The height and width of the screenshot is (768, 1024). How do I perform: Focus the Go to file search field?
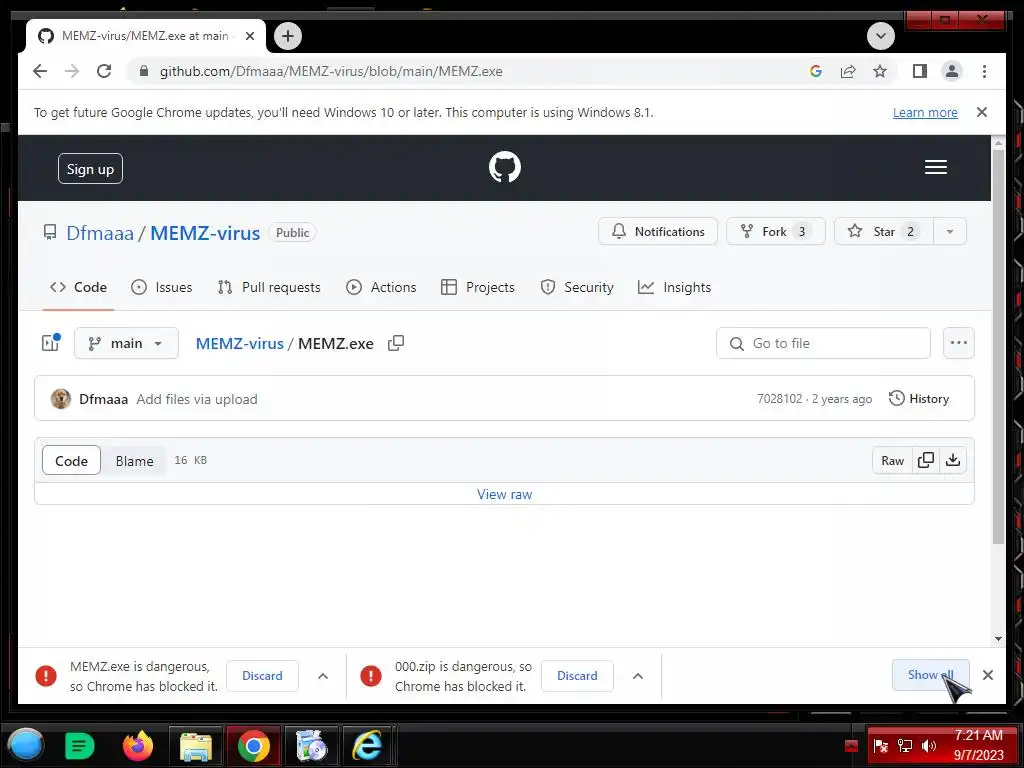click(823, 343)
